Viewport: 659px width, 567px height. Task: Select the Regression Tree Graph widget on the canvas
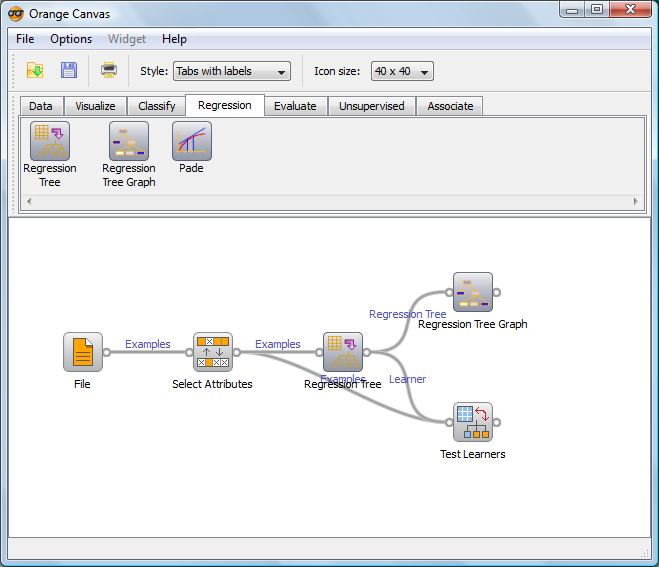click(473, 292)
